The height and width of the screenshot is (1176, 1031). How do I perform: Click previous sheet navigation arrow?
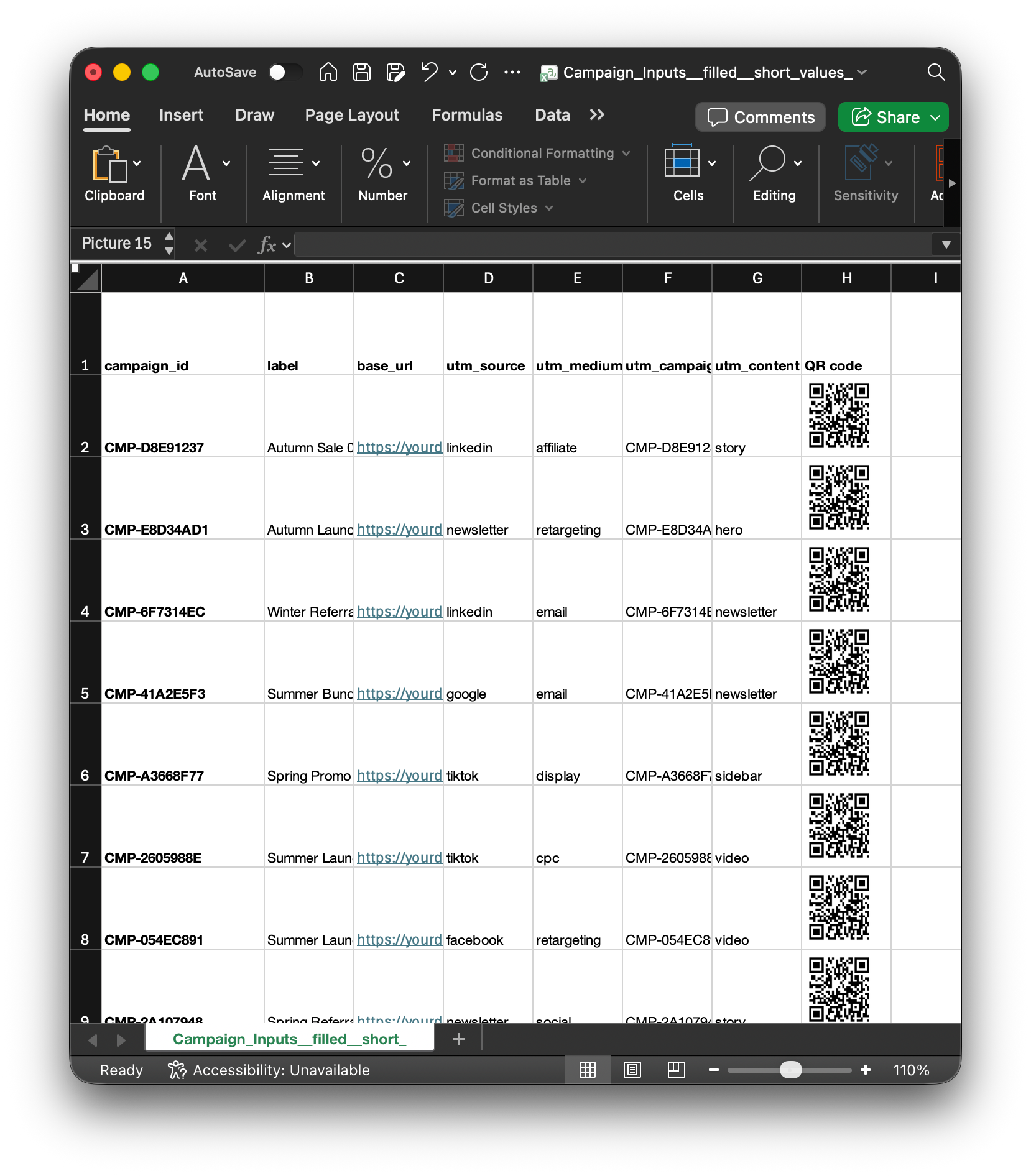[93, 1040]
